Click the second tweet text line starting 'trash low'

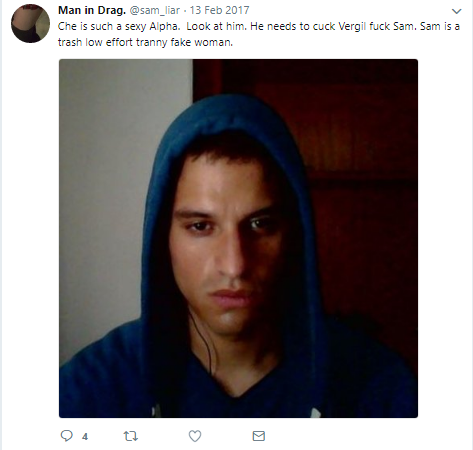(145, 42)
